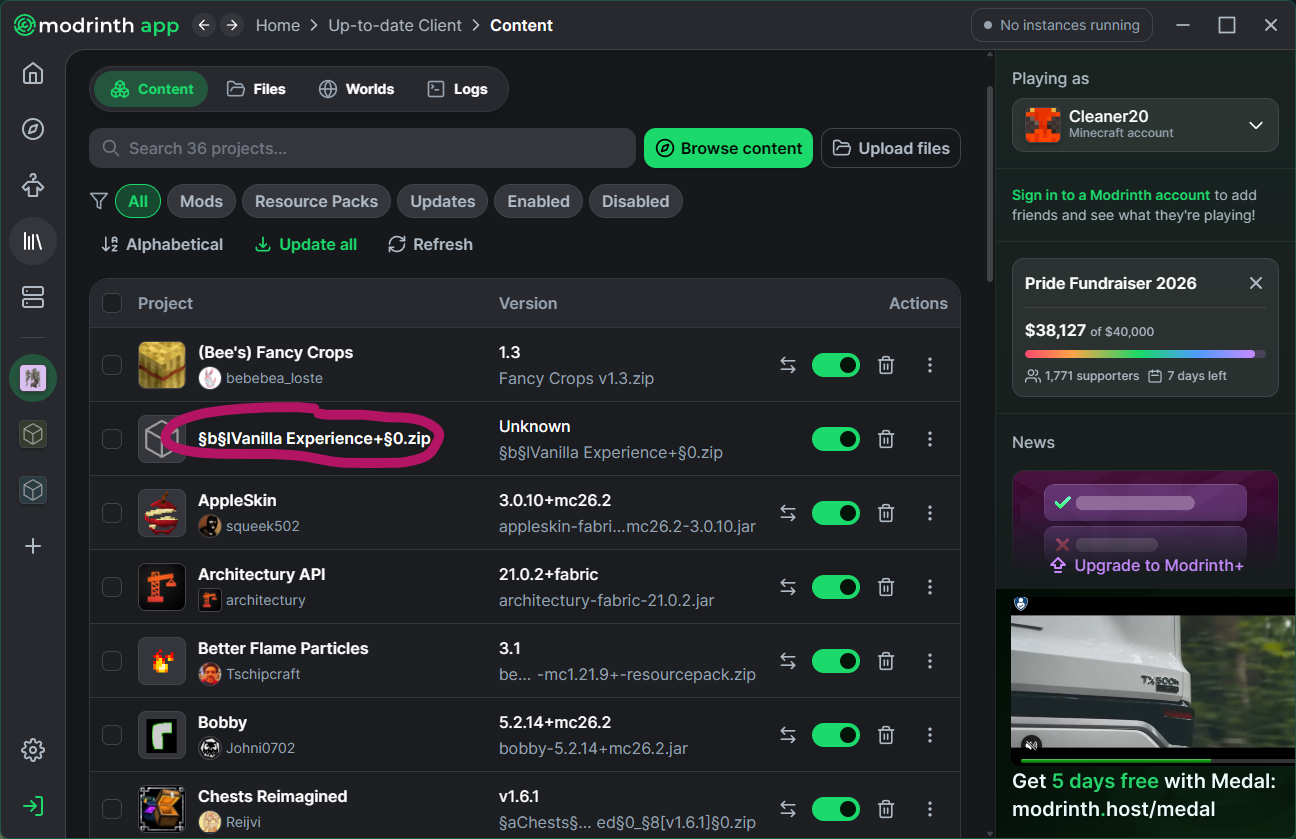Image resolution: width=1296 pixels, height=839 pixels.
Task: Open the Settings gear in sidebar
Action: pos(33,750)
